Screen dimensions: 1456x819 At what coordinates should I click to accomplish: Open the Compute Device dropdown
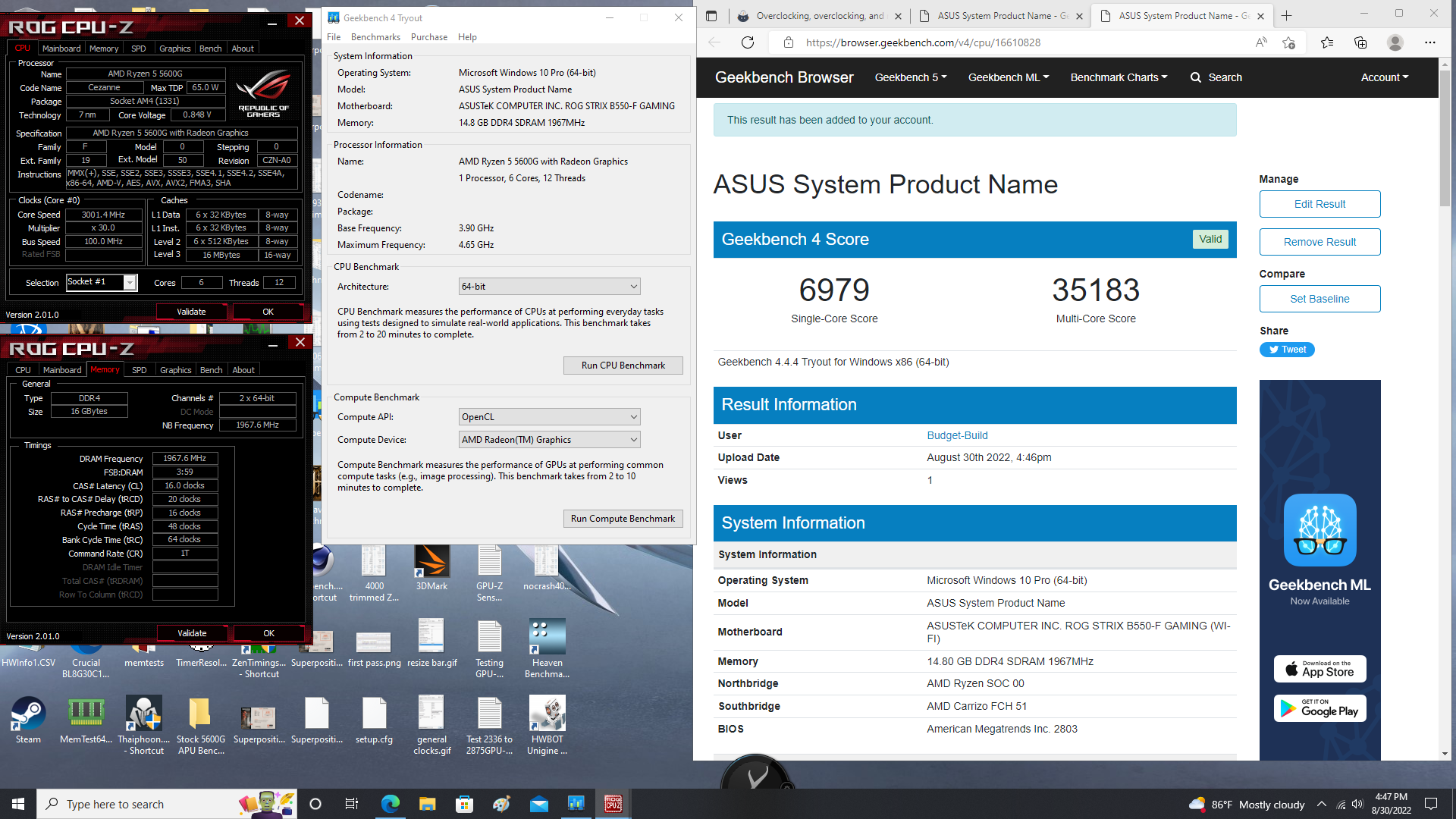549,440
